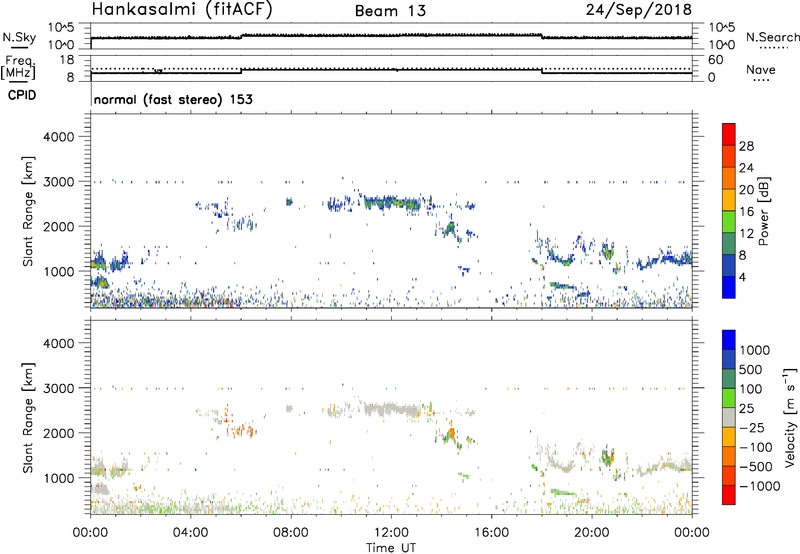Viewport: 800px width, 554px height.
Task: Click the "12:00" time tick label
Action: tap(391, 533)
